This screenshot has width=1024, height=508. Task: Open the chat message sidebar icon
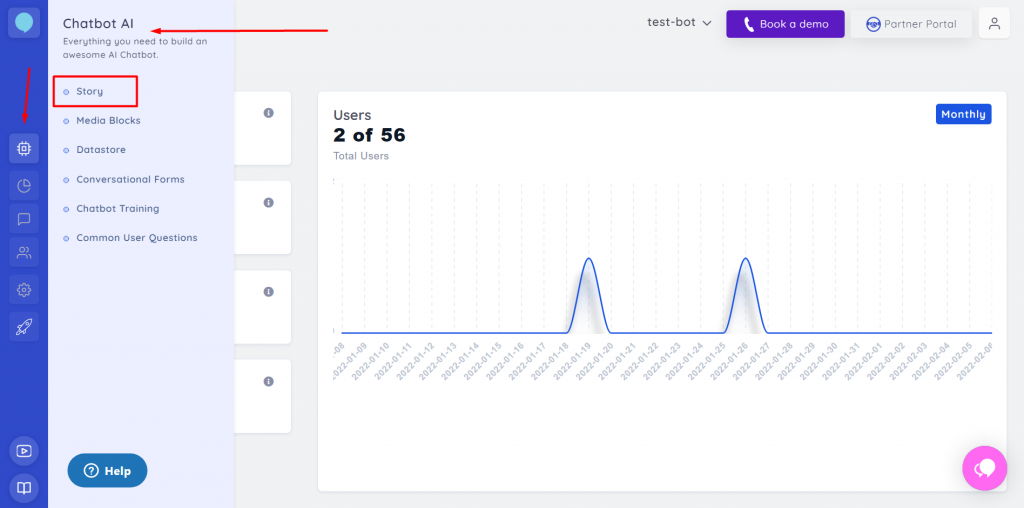[x=24, y=219]
